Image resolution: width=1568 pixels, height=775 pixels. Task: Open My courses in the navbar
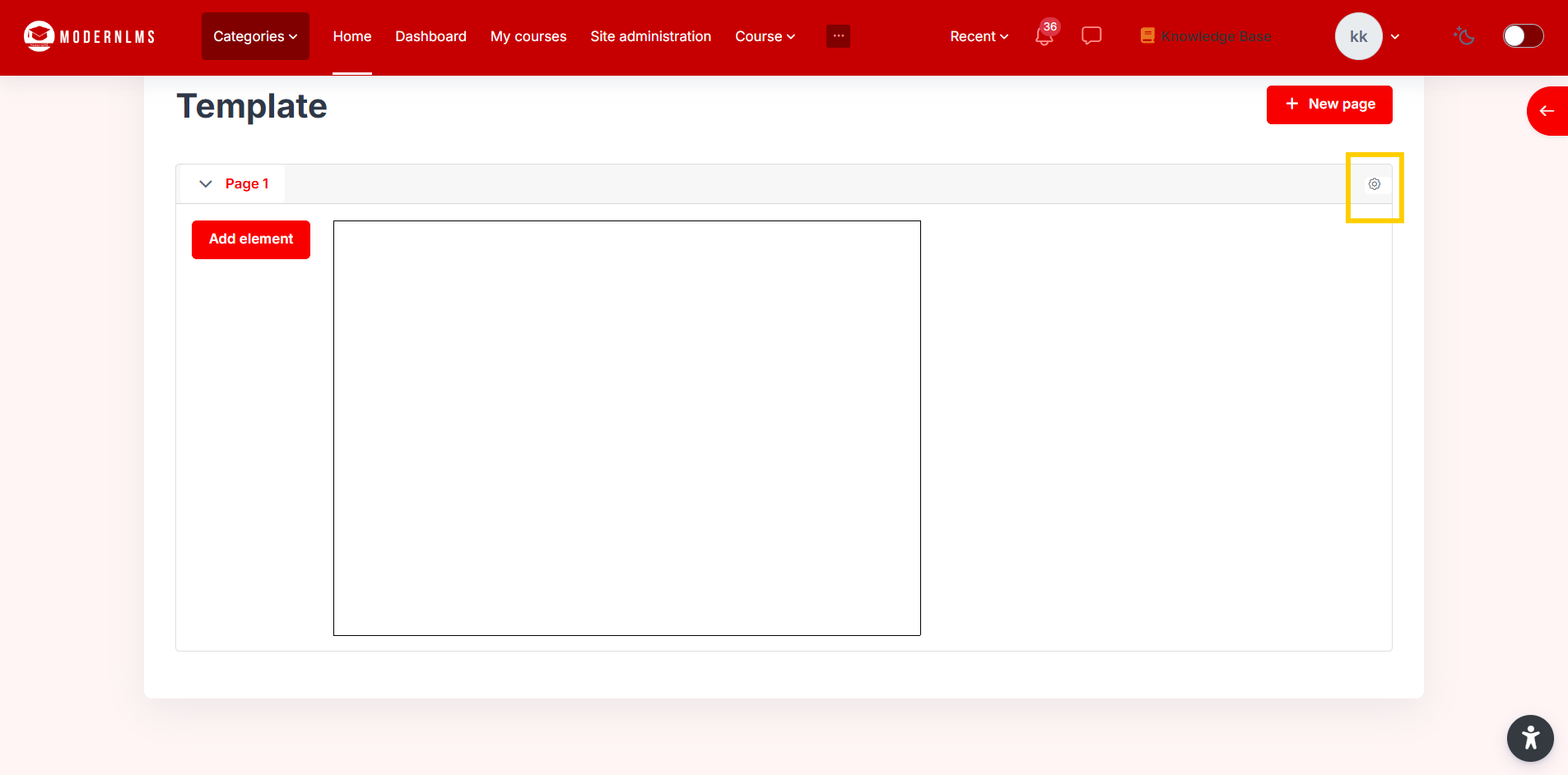(528, 36)
